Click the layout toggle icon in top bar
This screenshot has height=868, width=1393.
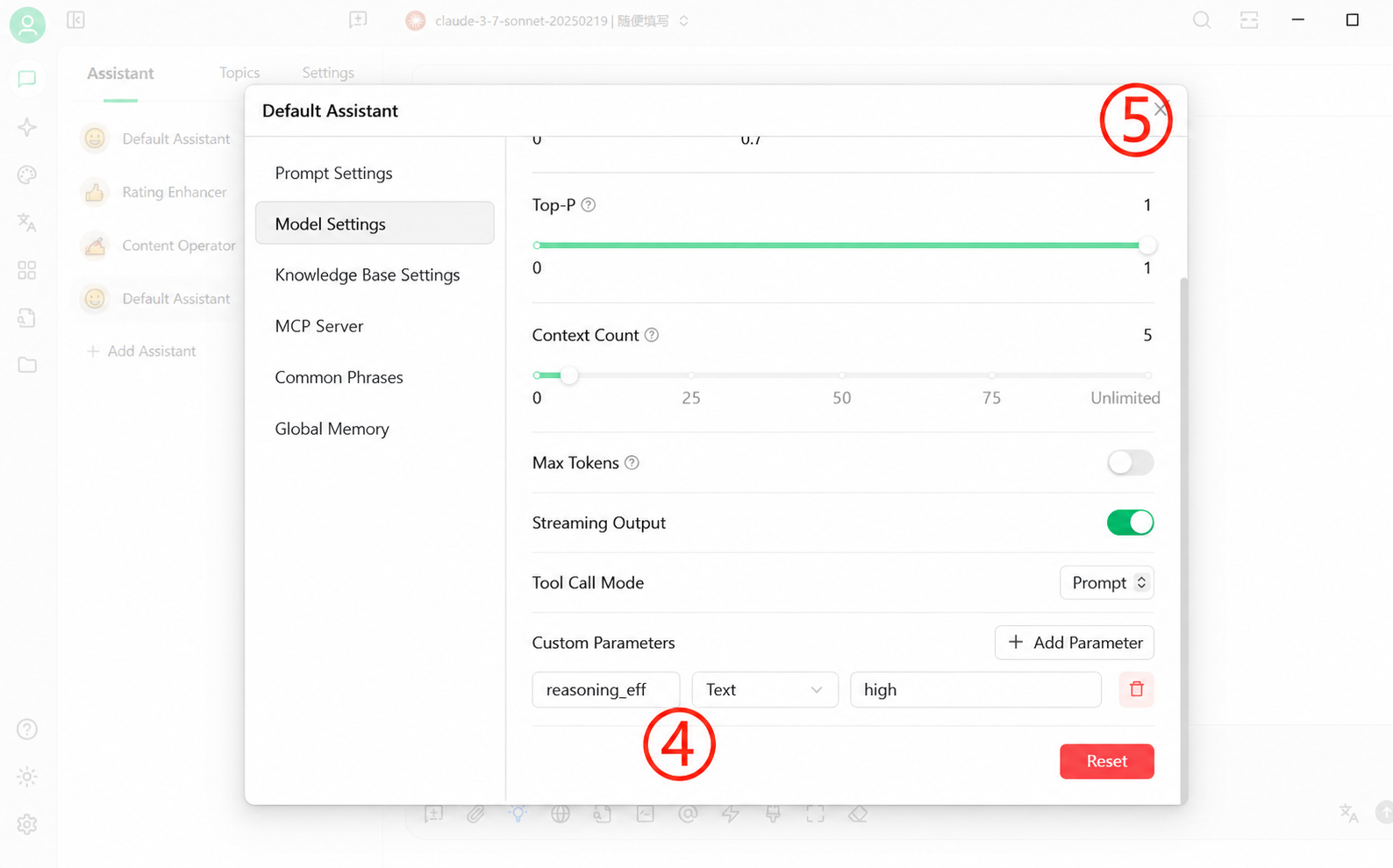coord(1249,19)
